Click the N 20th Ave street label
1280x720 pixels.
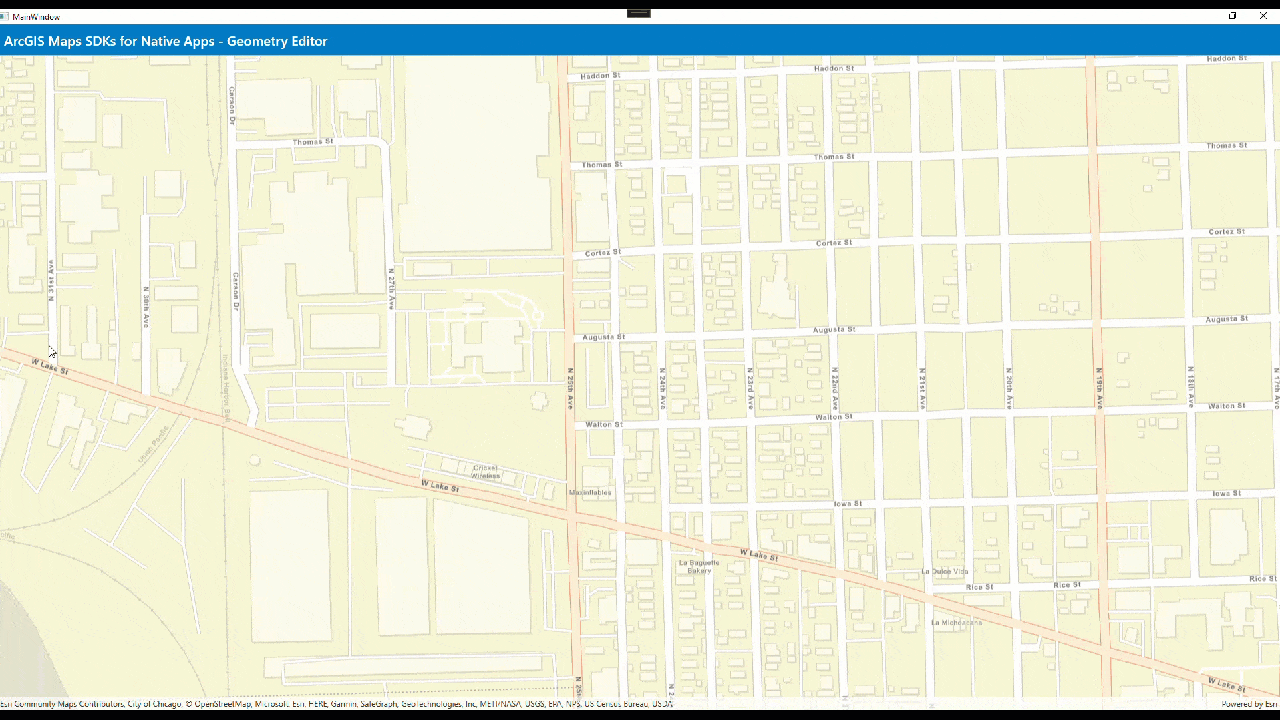(1007, 388)
